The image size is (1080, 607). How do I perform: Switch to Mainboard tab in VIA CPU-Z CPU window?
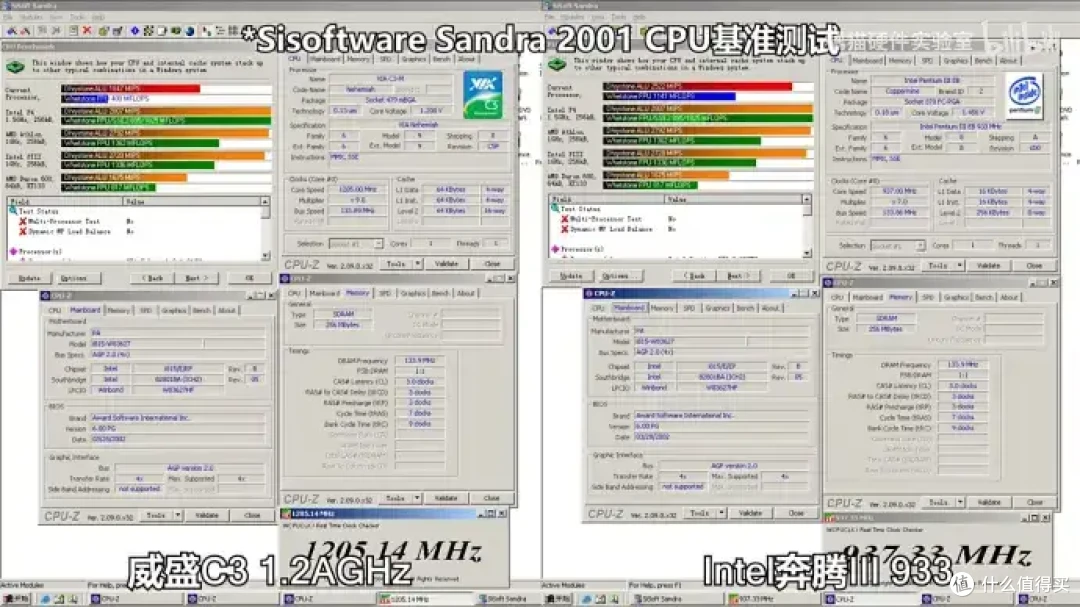(x=324, y=59)
